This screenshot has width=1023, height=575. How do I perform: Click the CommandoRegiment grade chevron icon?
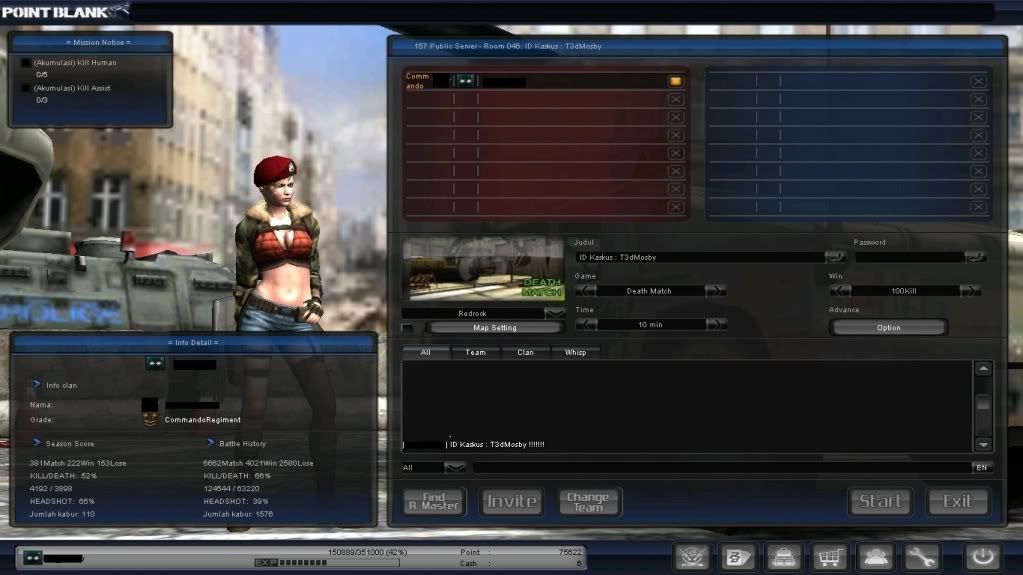coord(149,420)
